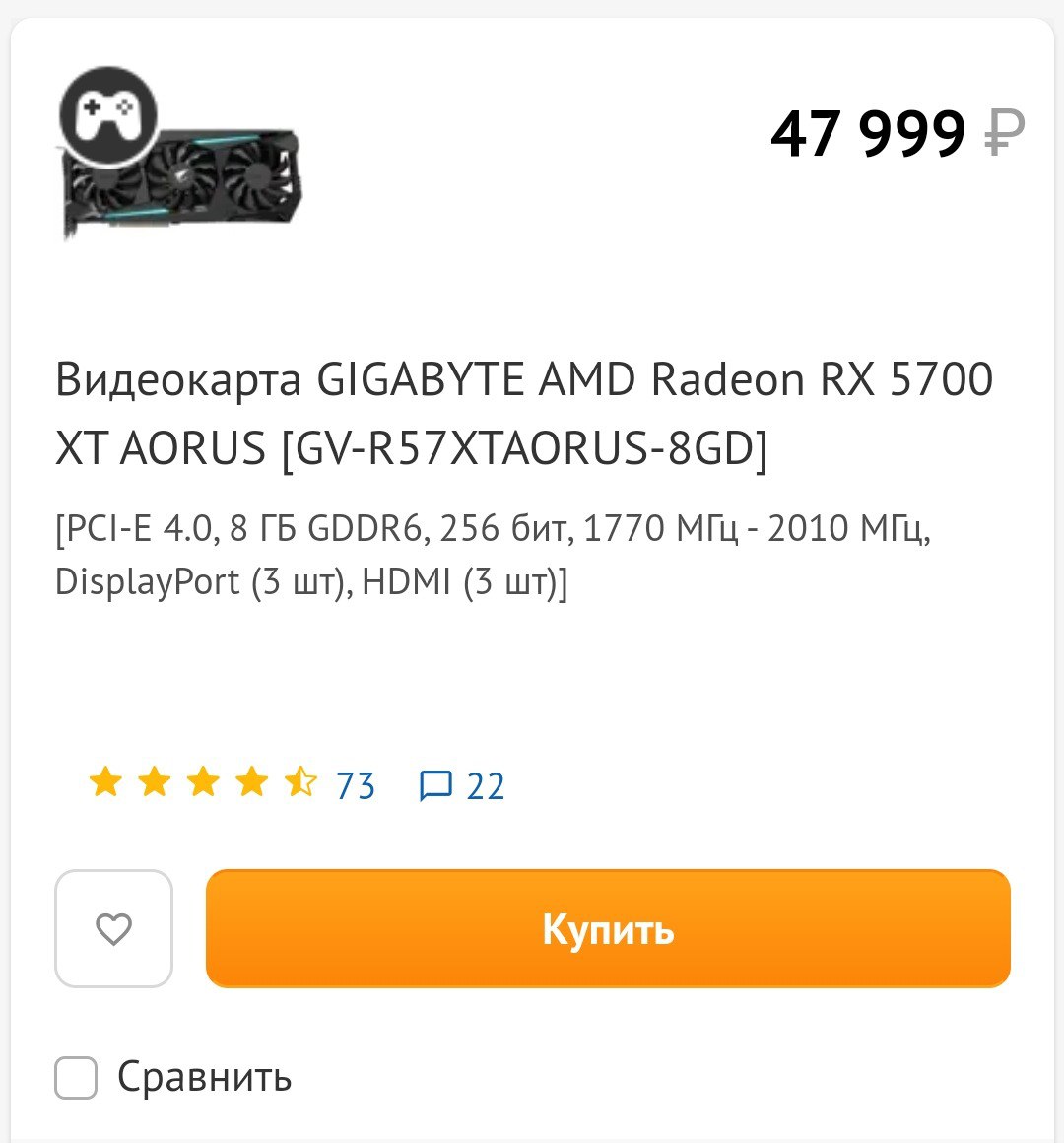Click the DisplayPort and HDMI specs line

point(311,582)
